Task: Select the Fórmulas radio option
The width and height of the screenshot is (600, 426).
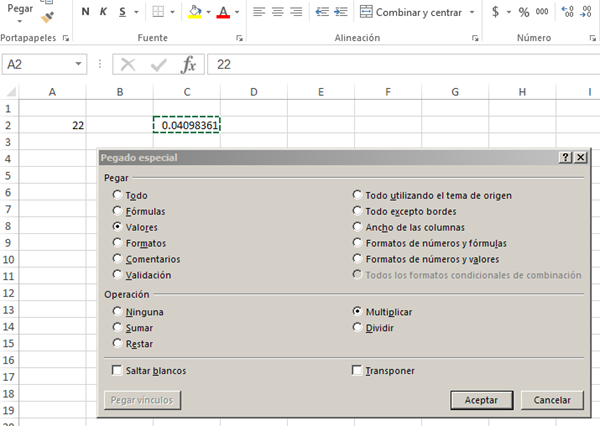Action: 119,212
